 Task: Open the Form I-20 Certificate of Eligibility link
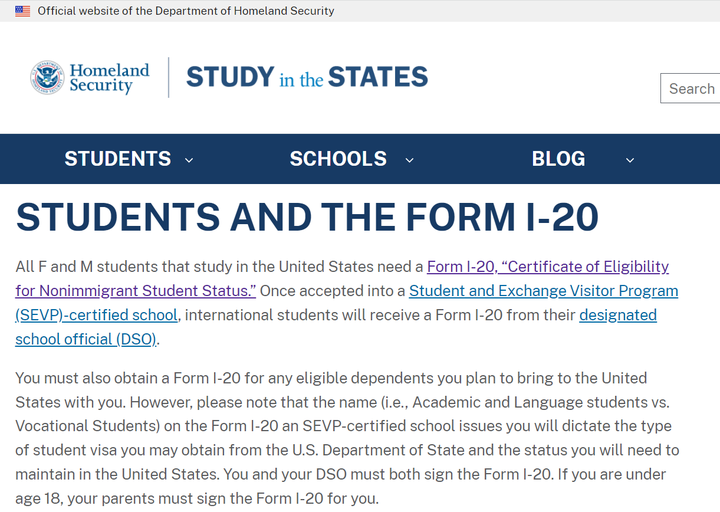click(547, 267)
